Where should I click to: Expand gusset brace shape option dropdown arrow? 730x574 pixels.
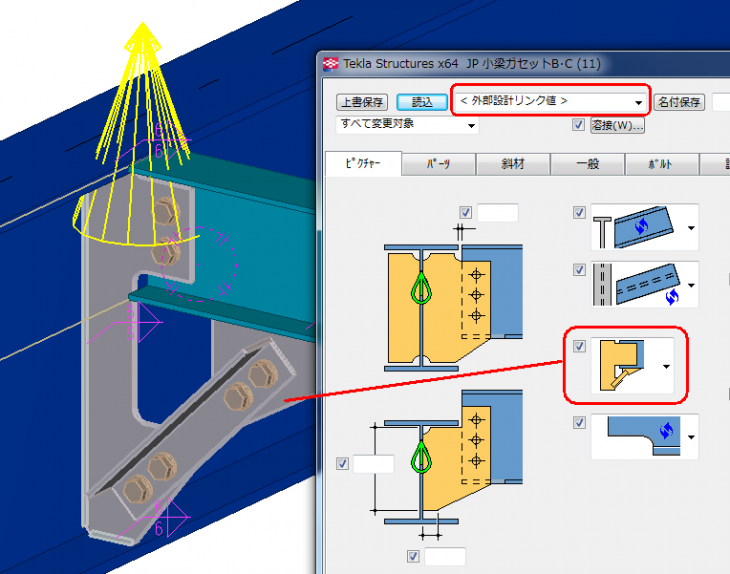point(666,366)
